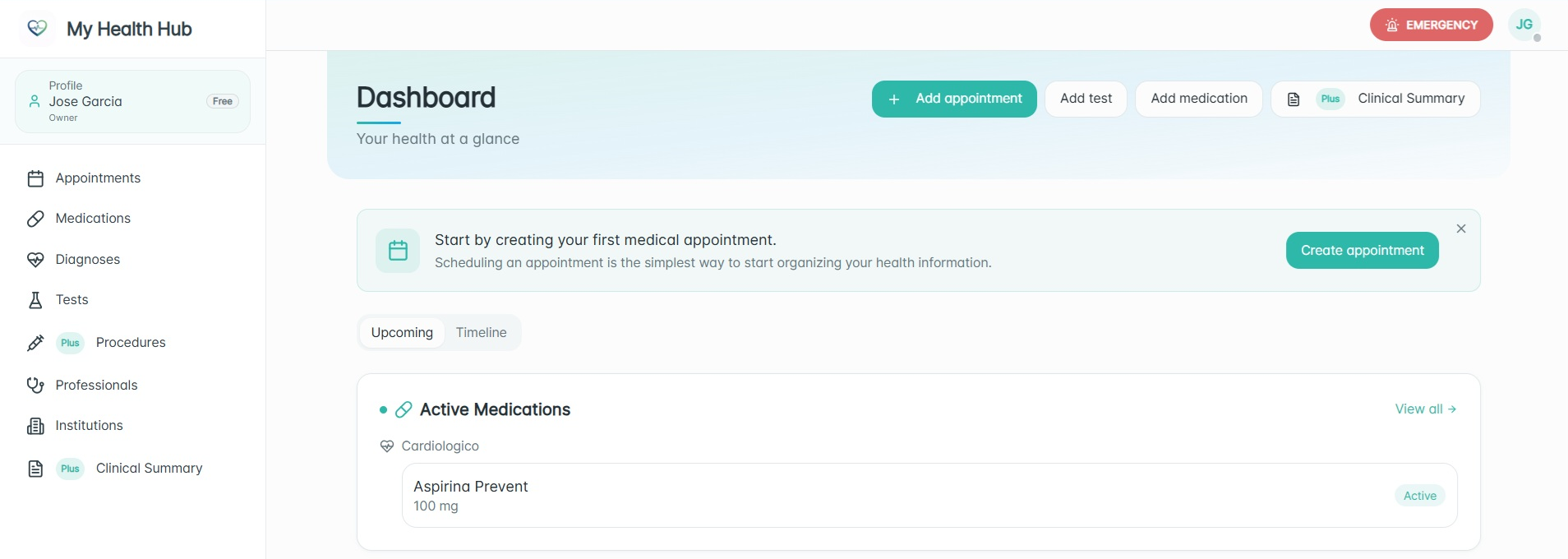Click the "100 mg" dosage text

[x=436, y=506]
